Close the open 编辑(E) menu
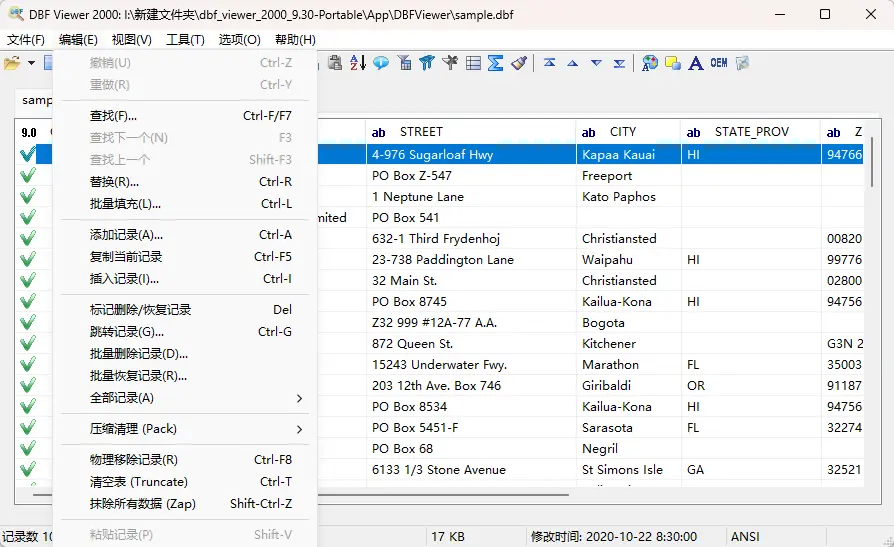Image resolution: width=894 pixels, height=547 pixels. point(78,39)
